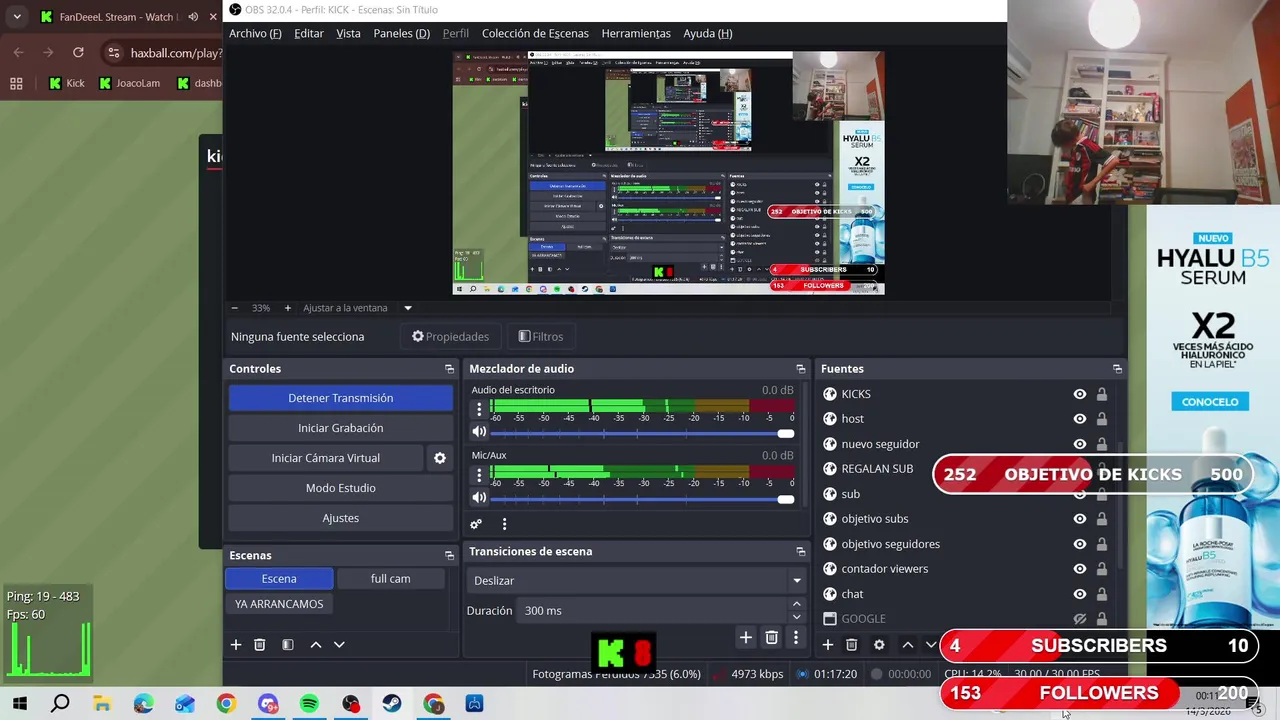Click Iniciar Grabación button
The image size is (1280, 720).
click(x=340, y=428)
